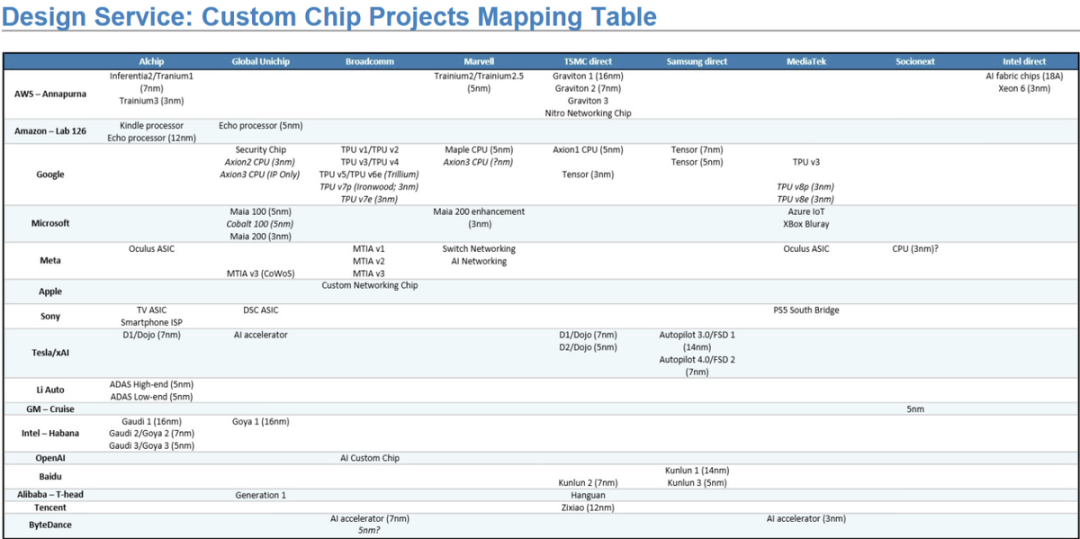Click the Samsung direct column header

click(x=697, y=62)
